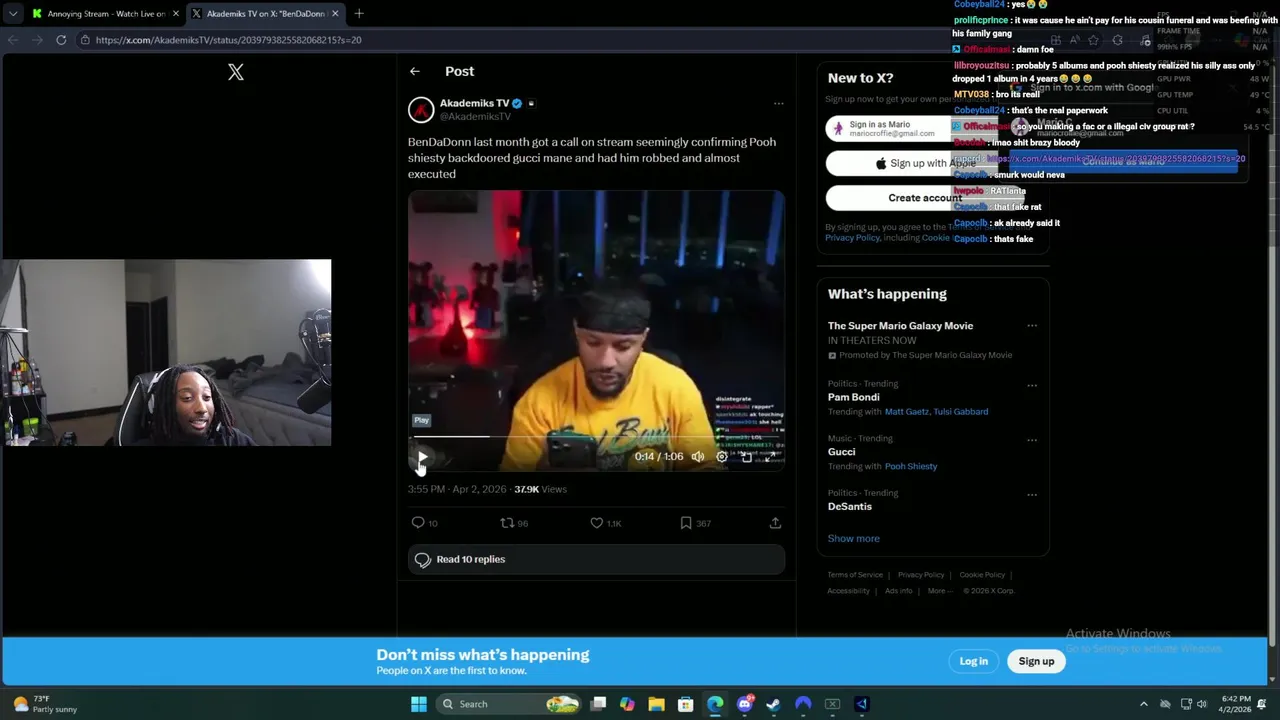Image resolution: width=1280 pixels, height=720 pixels.
Task: Play the video in the post
Action: pyautogui.click(x=421, y=457)
